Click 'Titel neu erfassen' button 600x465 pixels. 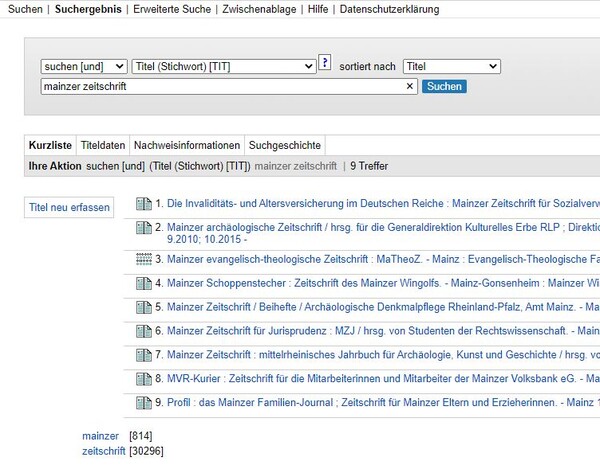69,207
